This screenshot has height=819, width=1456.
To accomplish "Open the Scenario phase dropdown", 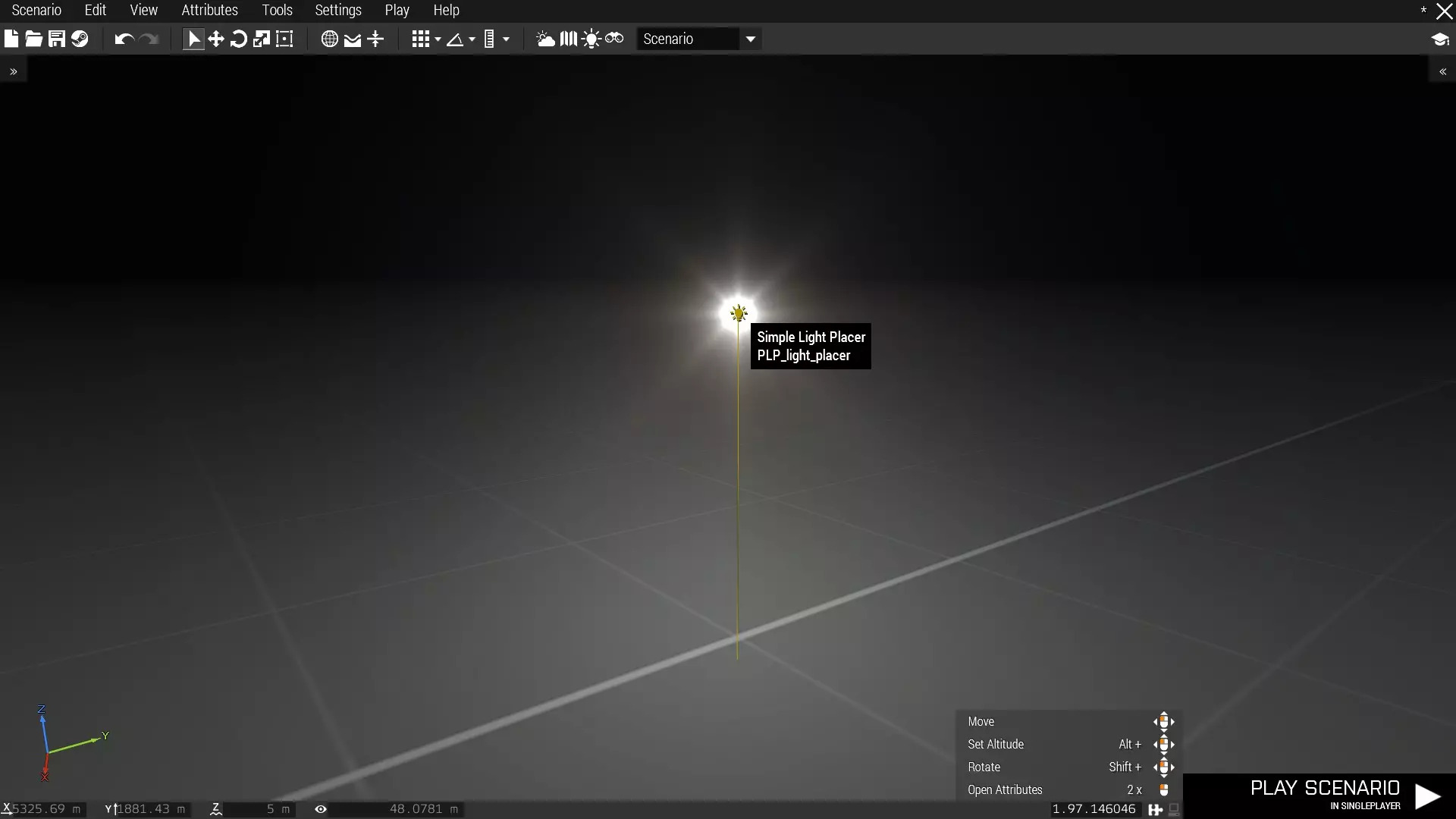I will (750, 39).
